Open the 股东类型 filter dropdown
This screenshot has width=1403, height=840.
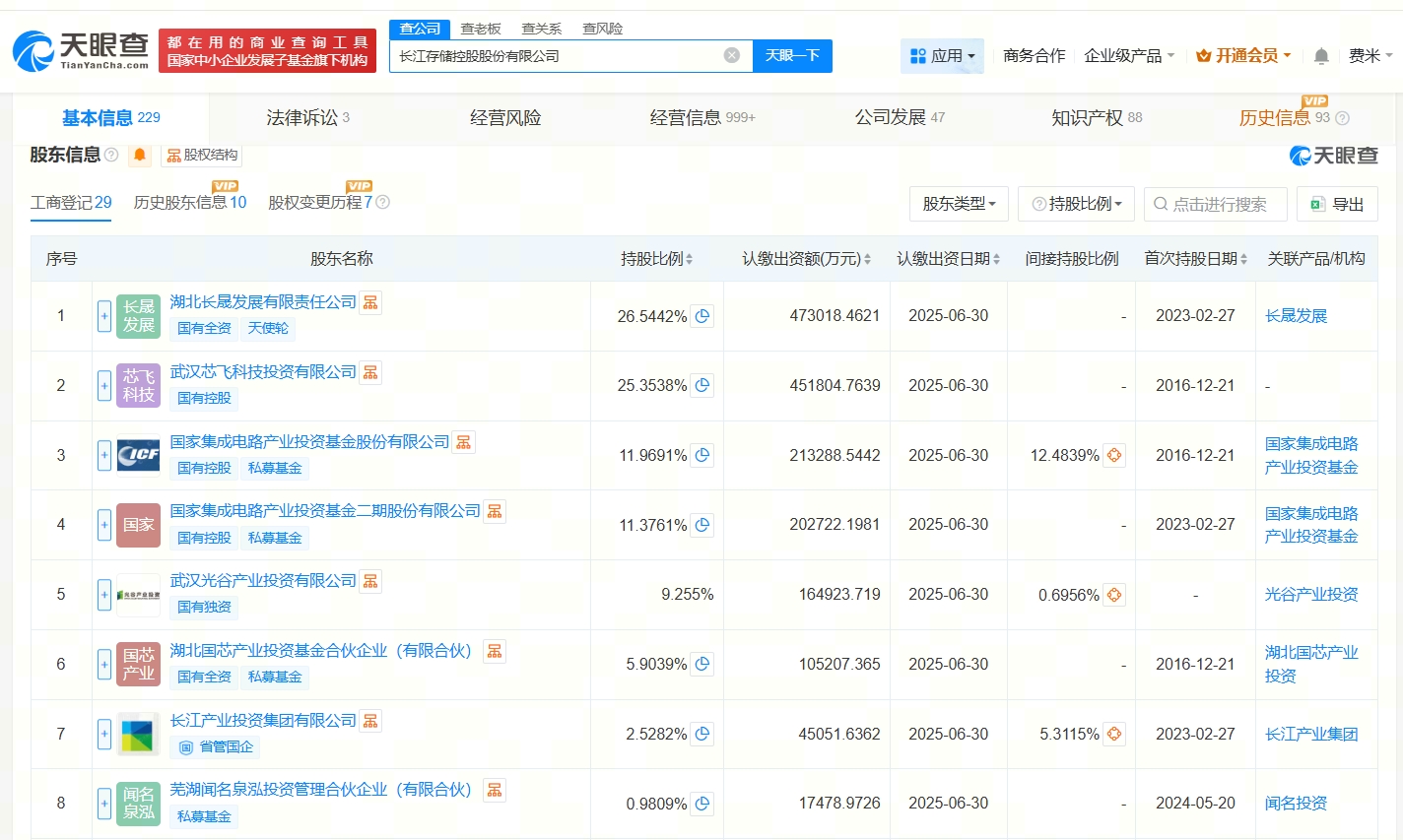click(959, 204)
